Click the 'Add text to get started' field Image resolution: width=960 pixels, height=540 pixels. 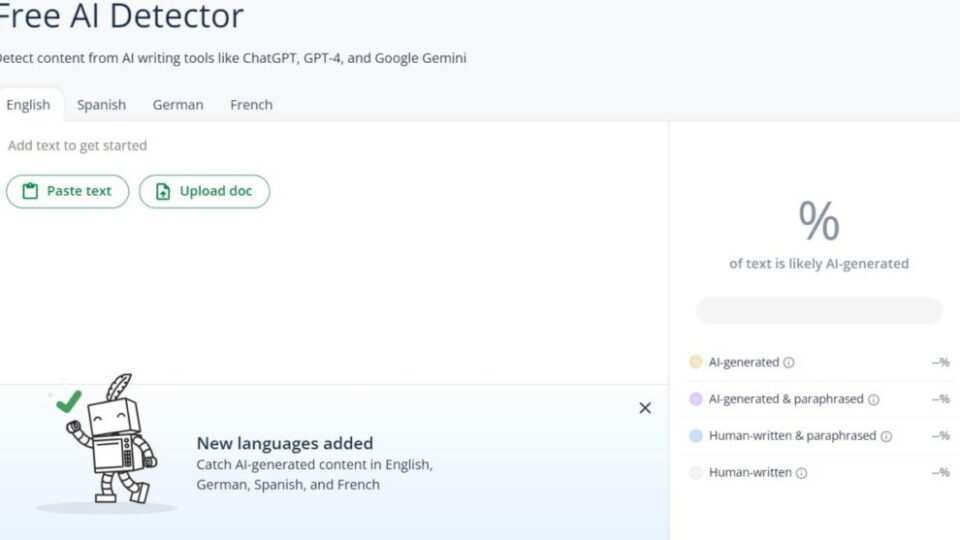pos(77,146)
